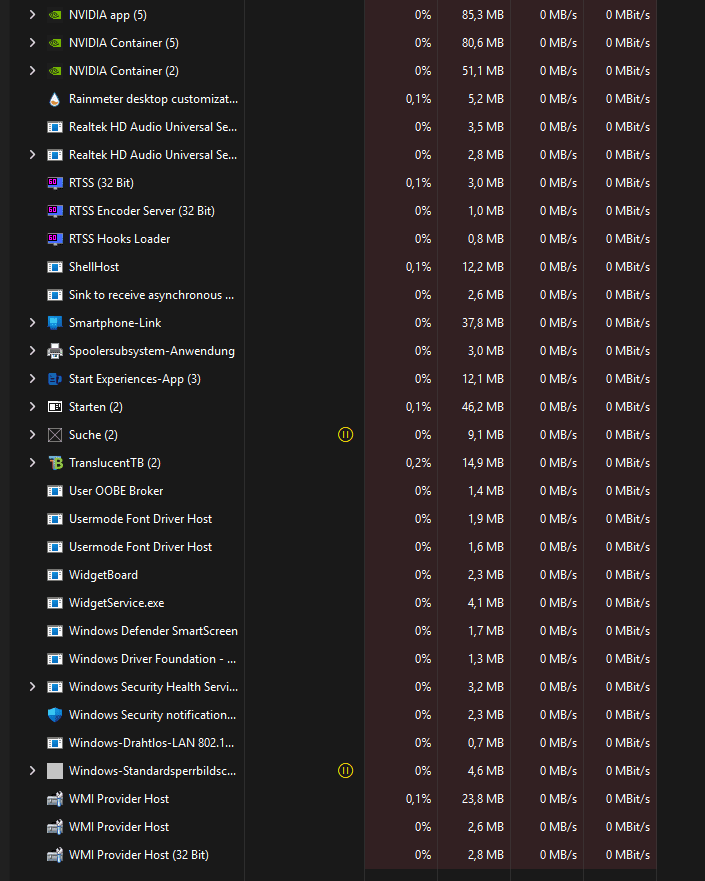Click the TranslucentTB icon
The image size is (705, 881).
pyautogui.click(x=54, y=463)
